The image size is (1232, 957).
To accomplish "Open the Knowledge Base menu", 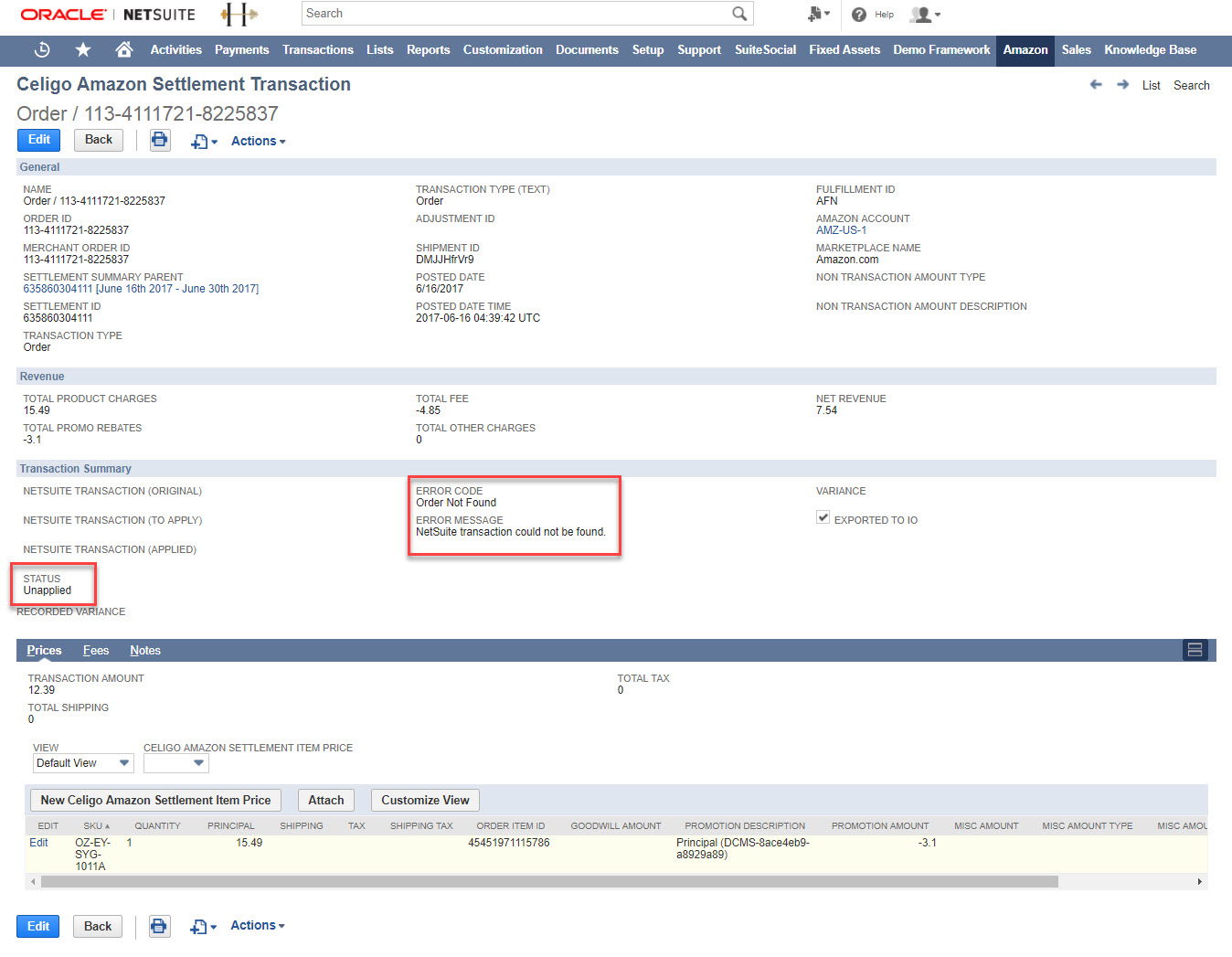I will [1150, 49].
